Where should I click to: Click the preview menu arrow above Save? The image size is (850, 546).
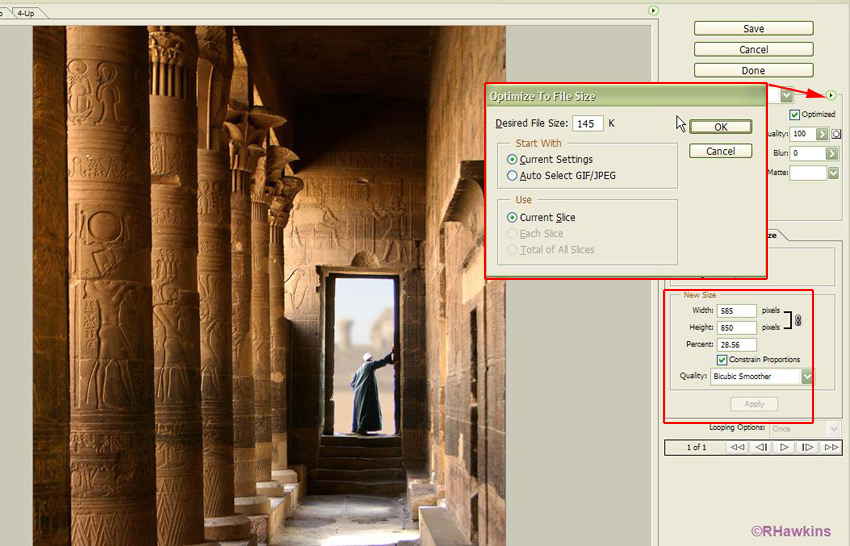tap(653, 10)
